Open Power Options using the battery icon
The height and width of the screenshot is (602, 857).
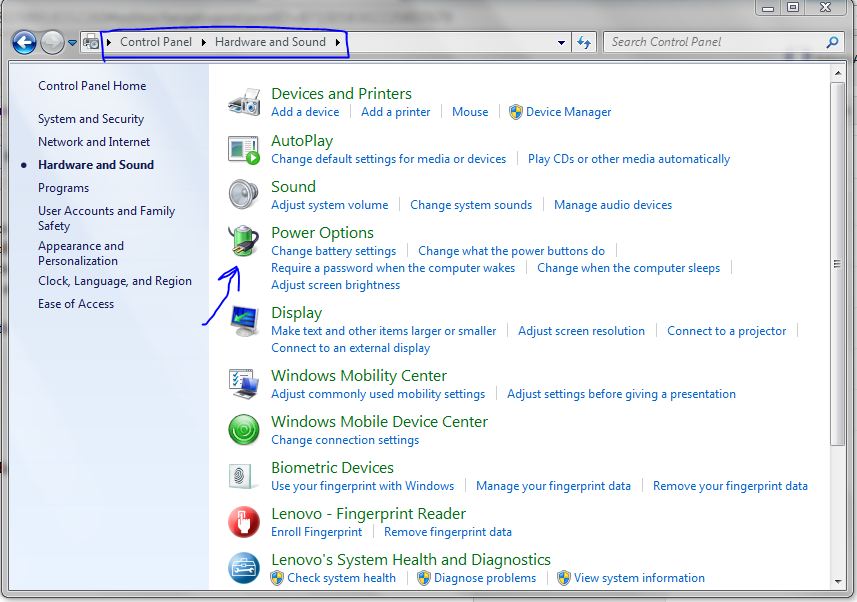tap(243, 241)
